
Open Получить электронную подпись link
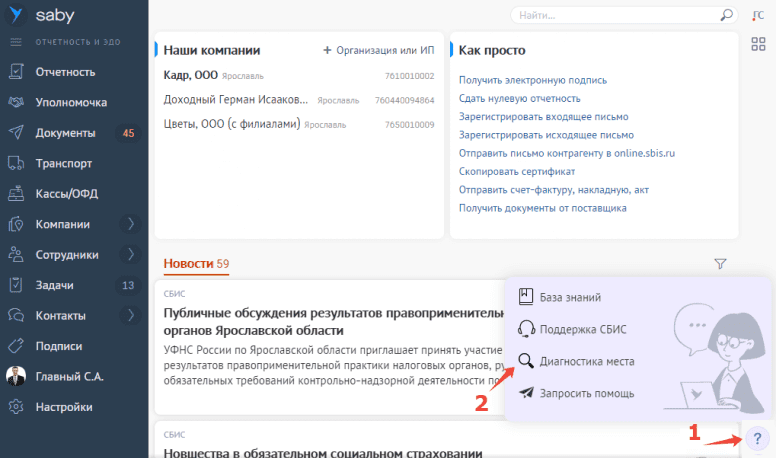pyautogui.click(x=533, y=80)
